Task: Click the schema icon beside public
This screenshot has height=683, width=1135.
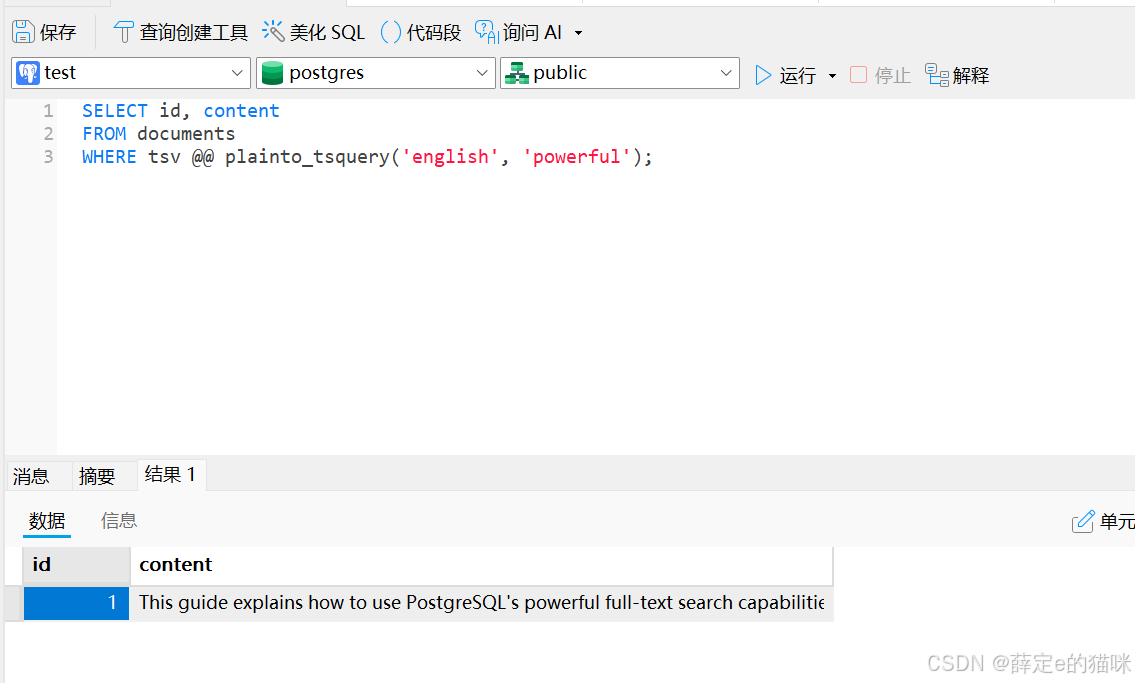Action: tap(516, 73)
